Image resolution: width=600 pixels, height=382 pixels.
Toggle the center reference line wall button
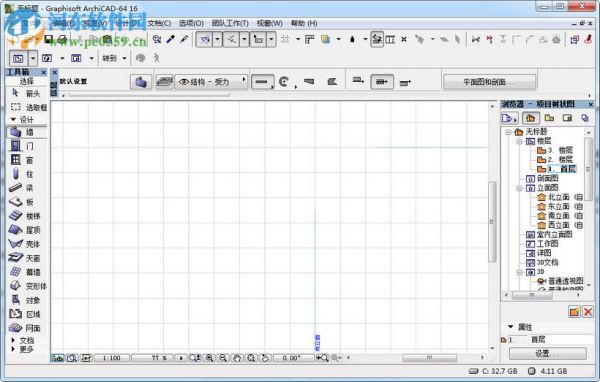pyautogui.click(x=382, y=82)
